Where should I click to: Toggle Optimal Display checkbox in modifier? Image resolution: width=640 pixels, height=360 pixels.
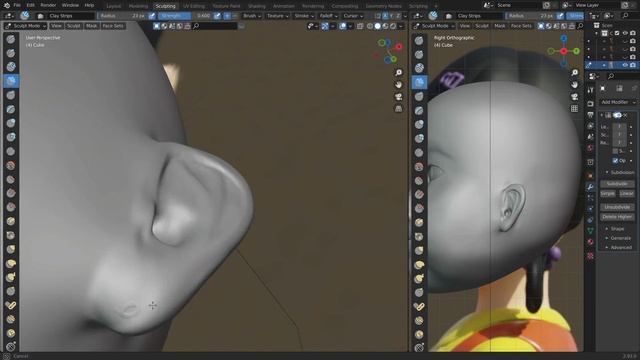pyautogui.click(x=615, y=160)
